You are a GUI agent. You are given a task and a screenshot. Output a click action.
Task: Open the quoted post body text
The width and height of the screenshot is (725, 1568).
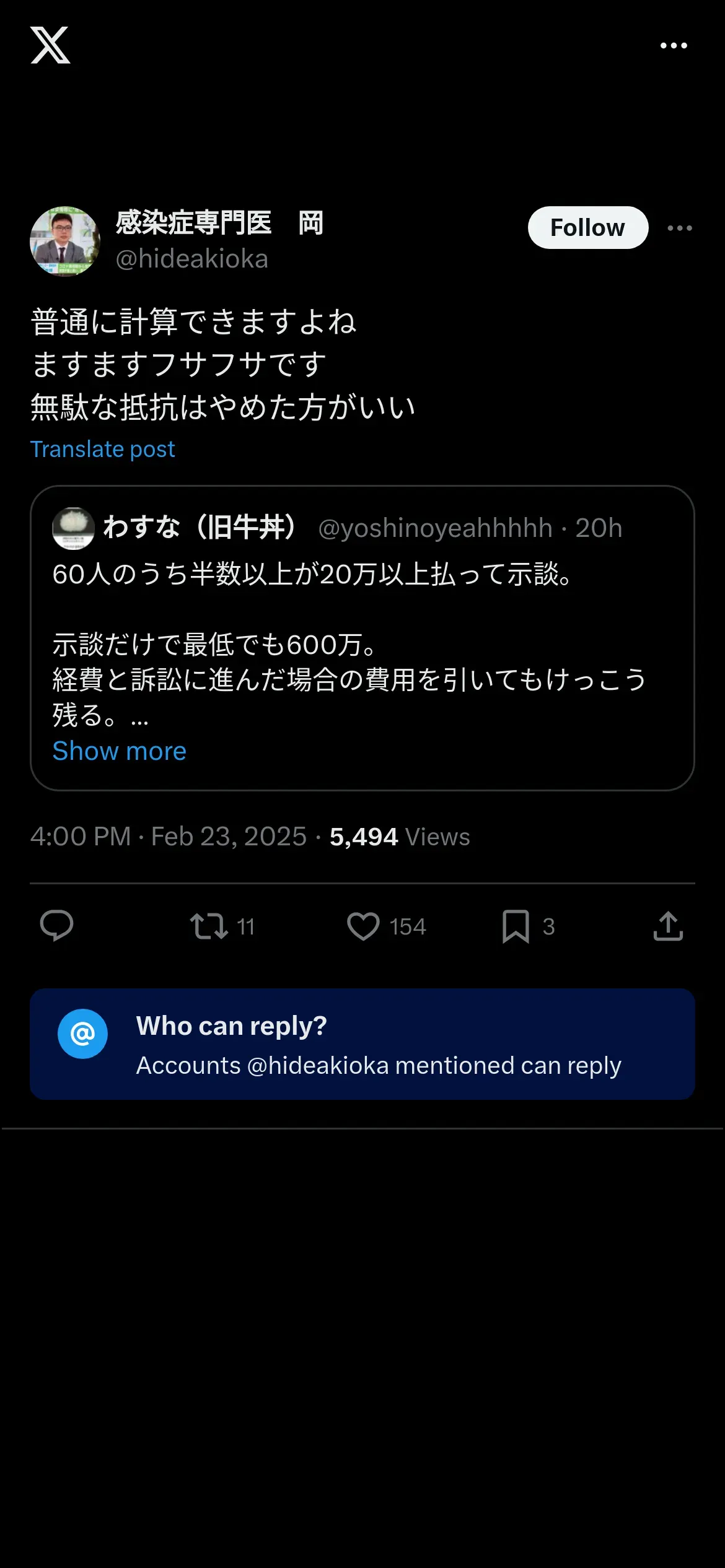point(350,645)
